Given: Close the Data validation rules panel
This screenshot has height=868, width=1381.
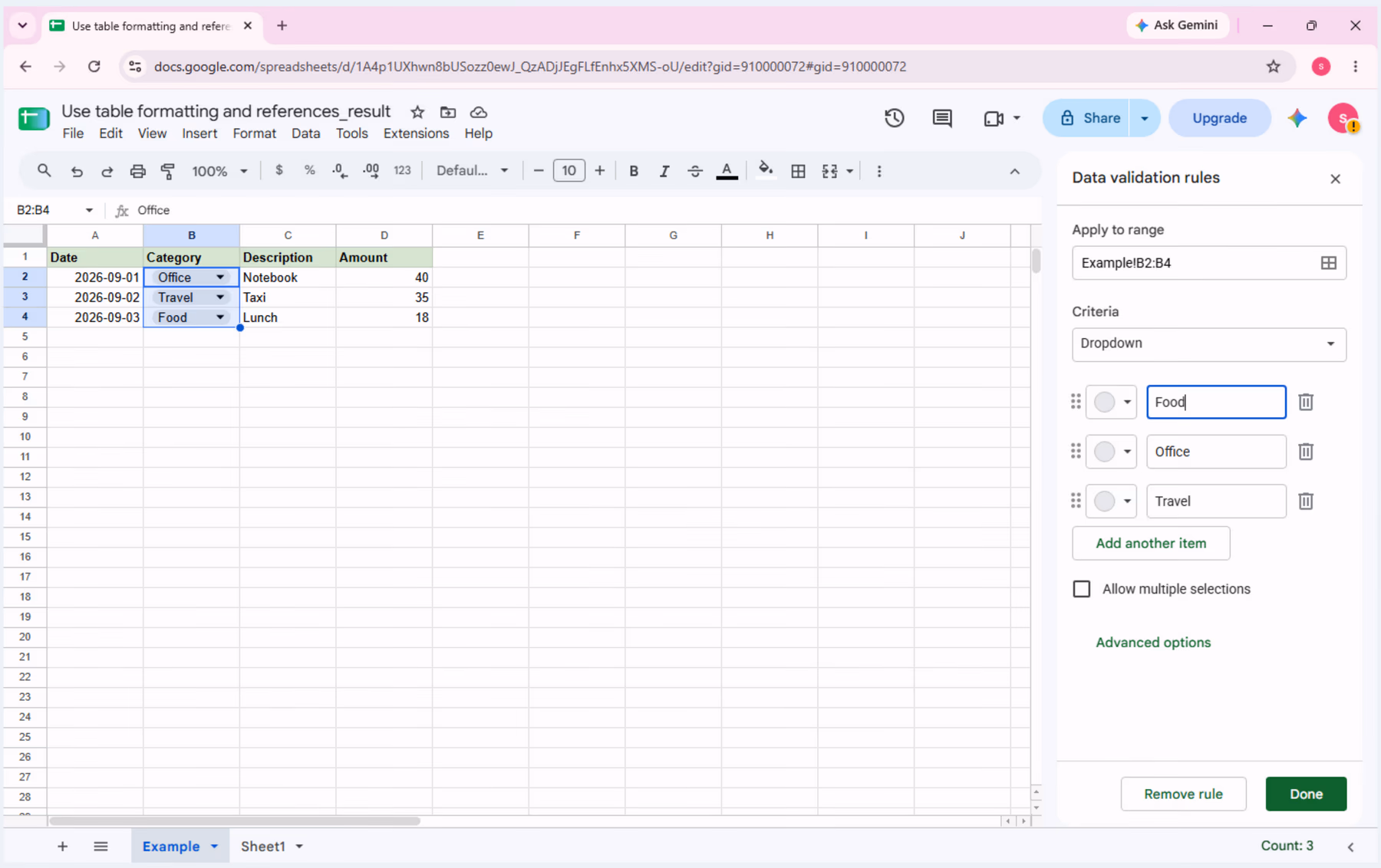Looking at the screenshot, I should pyautogui.click(x=1335, y=179).
